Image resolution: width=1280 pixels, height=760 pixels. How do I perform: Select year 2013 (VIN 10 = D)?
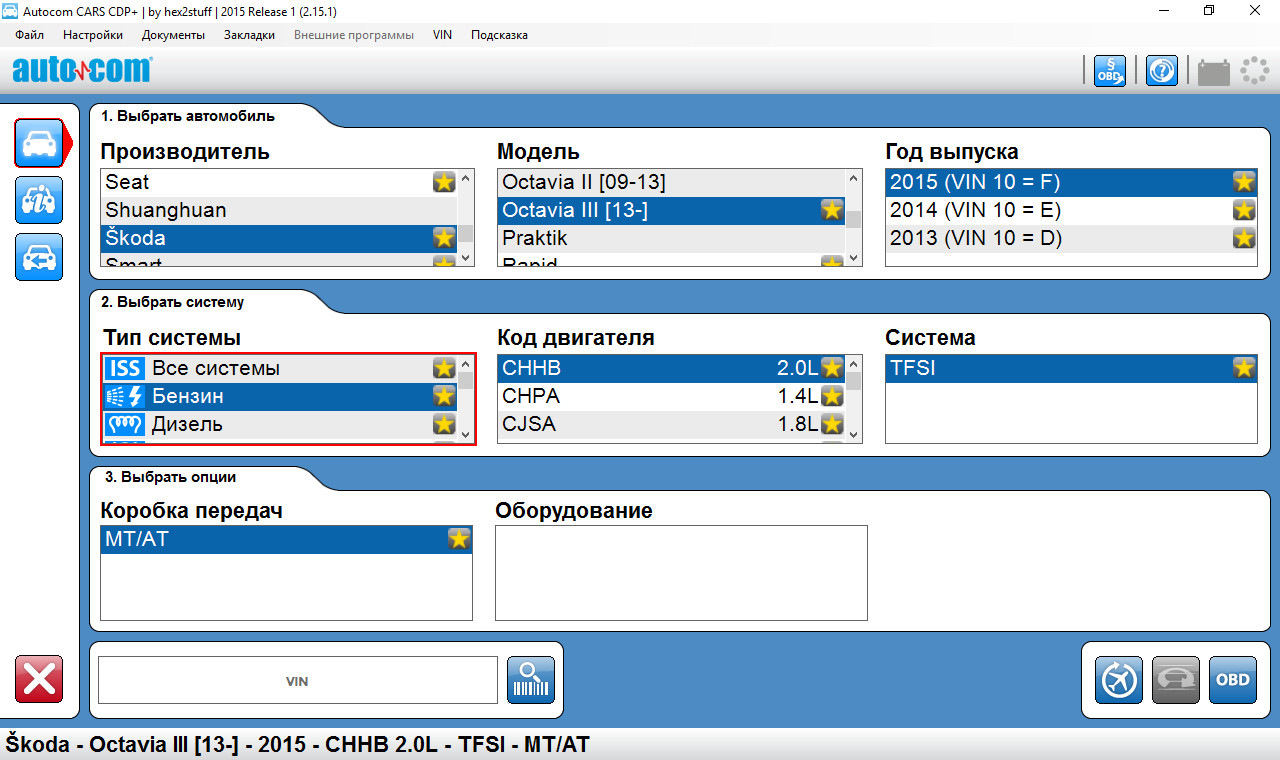[x=1071, y=238]
